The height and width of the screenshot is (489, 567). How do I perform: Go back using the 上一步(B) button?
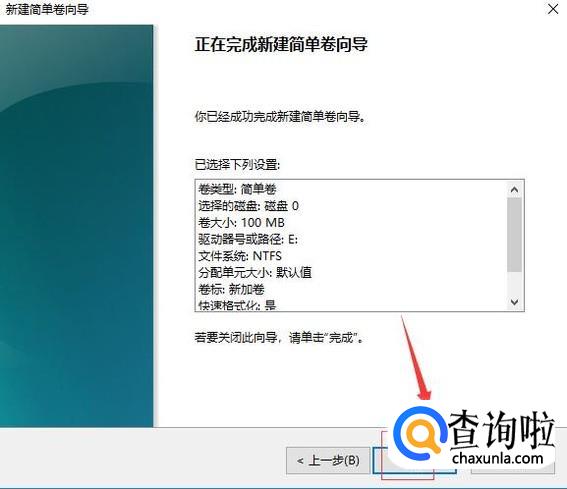328,461
